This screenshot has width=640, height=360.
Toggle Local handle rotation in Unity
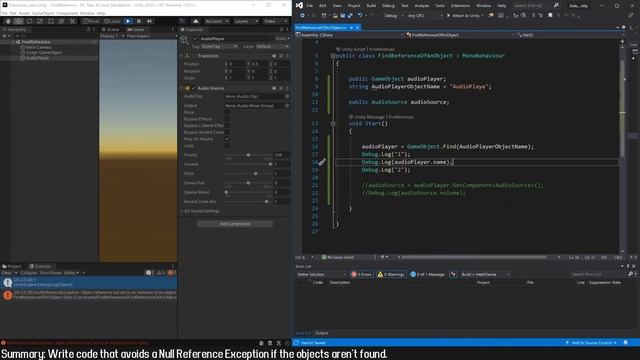(112, 21)
